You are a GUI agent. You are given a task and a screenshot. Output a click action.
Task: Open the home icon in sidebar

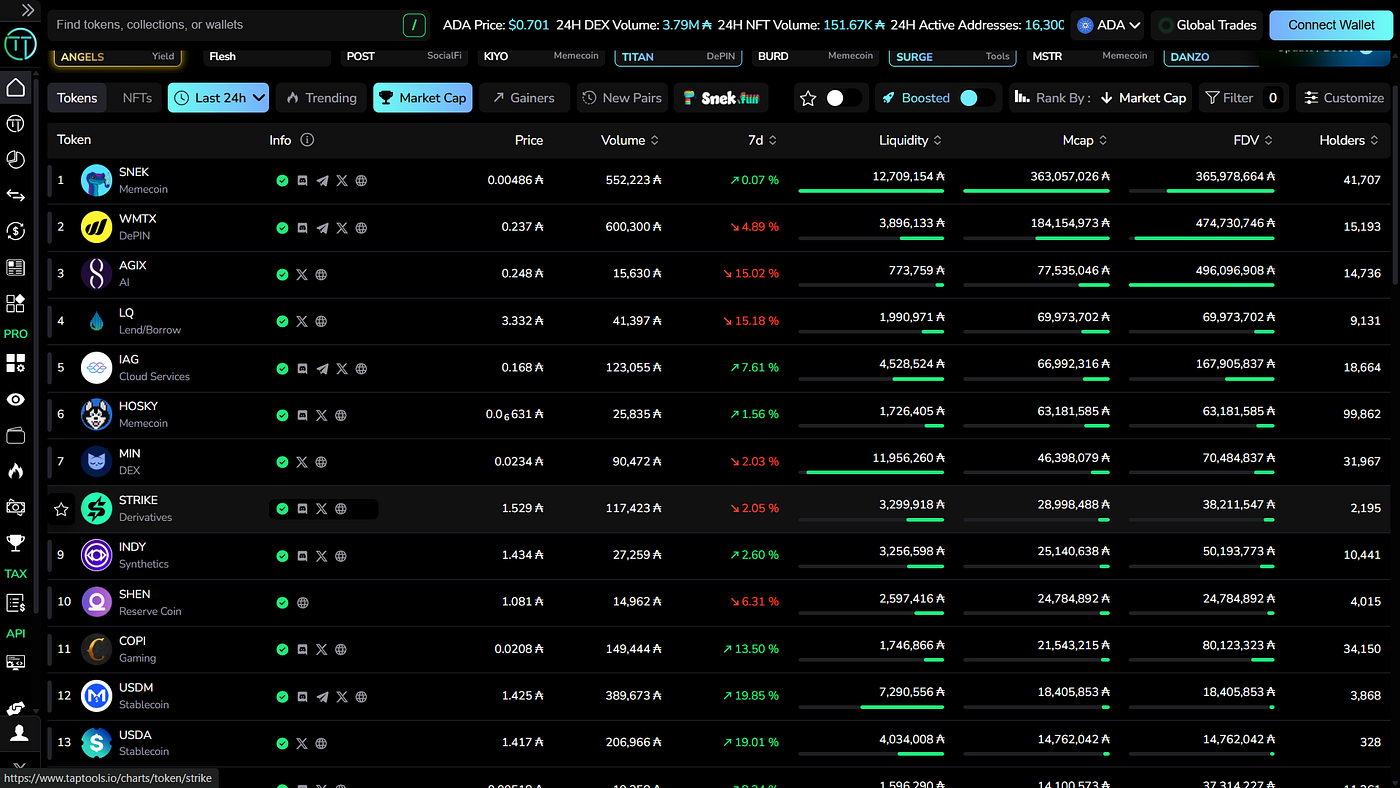(x=16, y=88)
